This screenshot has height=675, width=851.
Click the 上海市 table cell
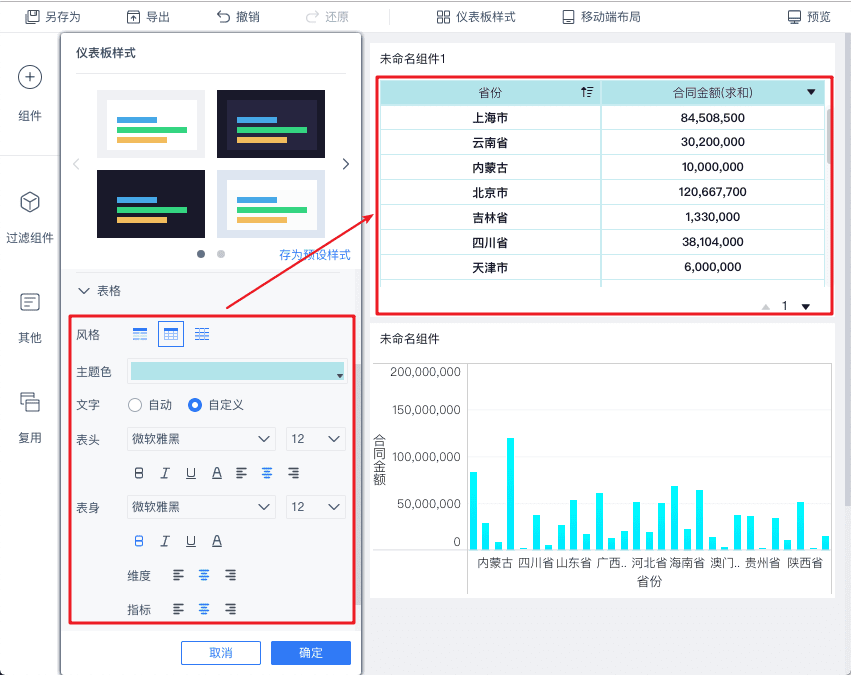point(490,118)
